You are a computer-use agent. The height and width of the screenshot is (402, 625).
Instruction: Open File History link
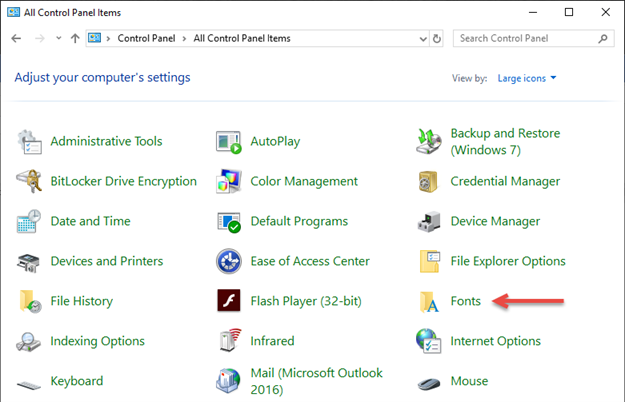82,301
